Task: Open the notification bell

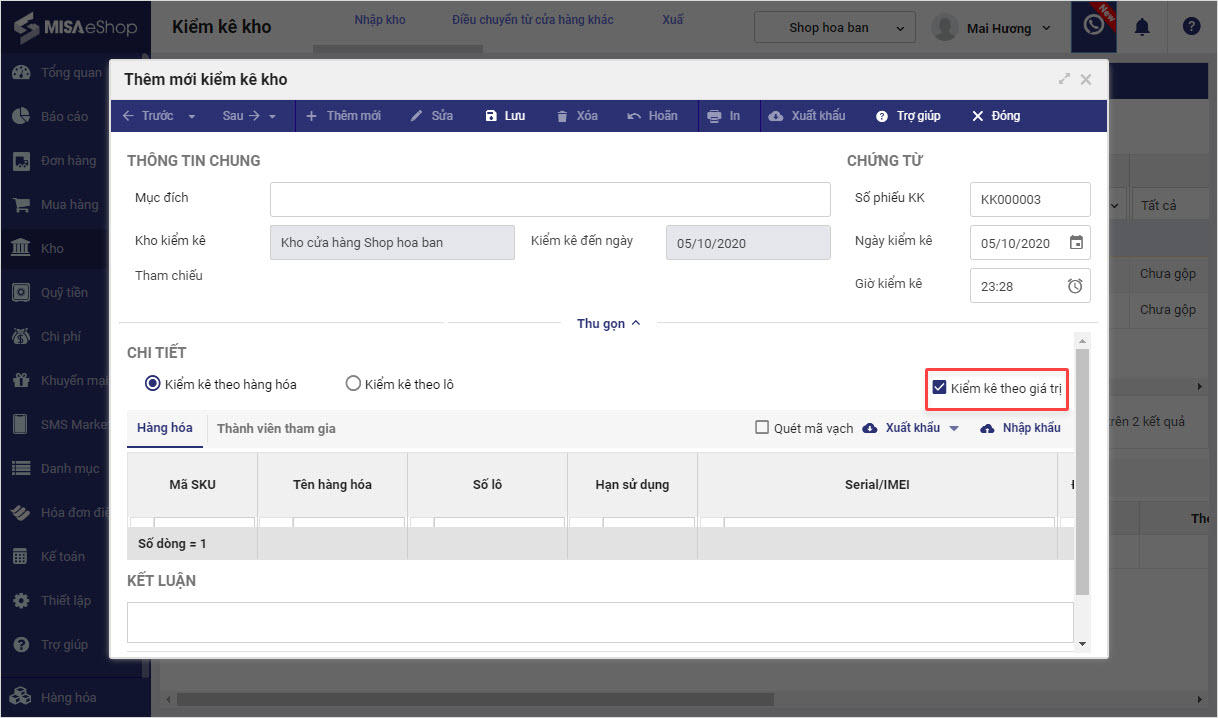Action: click(1141, 28)
